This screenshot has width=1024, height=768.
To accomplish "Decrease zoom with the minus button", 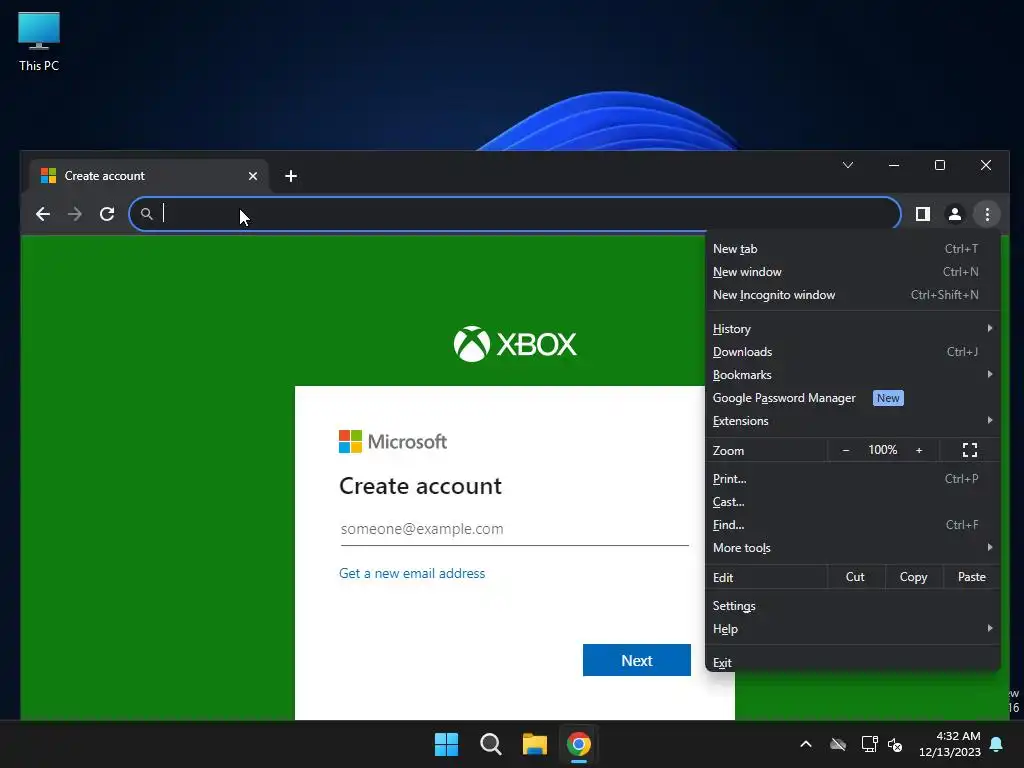I will coord(846,451).
